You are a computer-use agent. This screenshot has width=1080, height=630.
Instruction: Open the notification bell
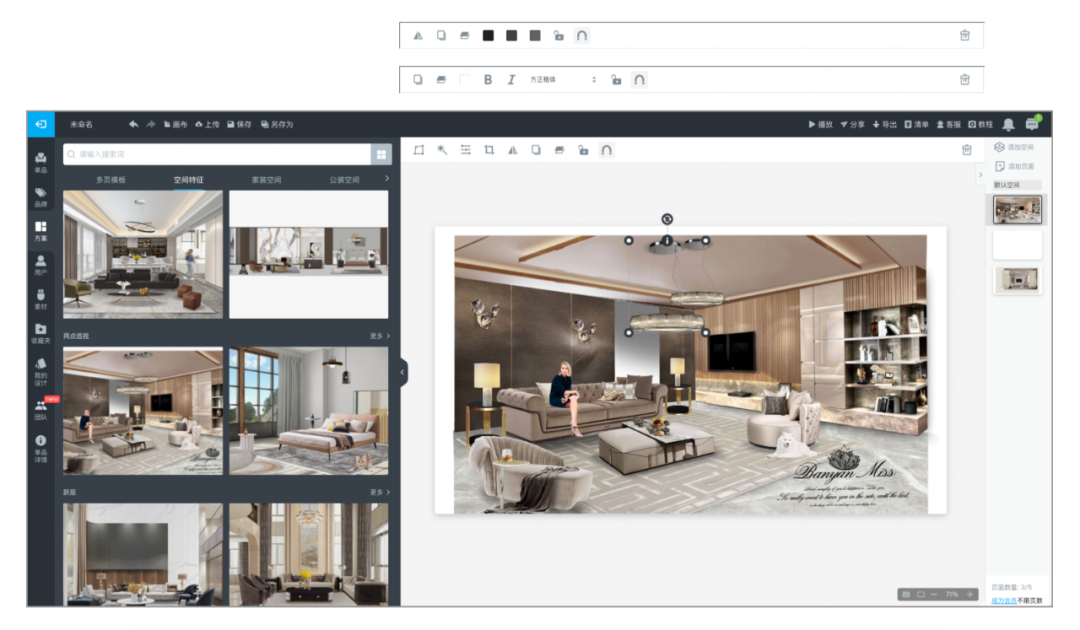tap(1008, 125)
